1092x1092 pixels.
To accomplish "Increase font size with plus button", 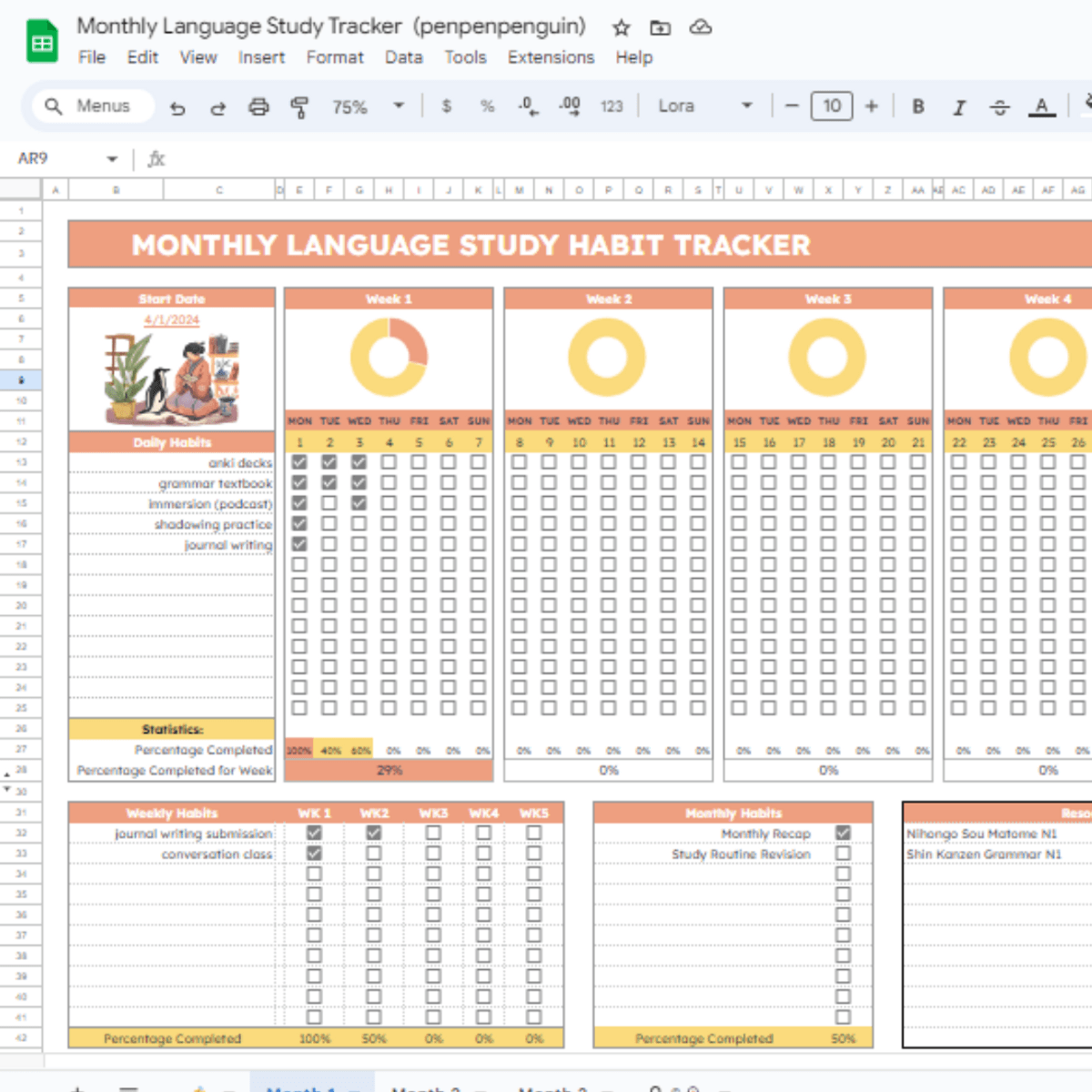I will tap(871, 106).
